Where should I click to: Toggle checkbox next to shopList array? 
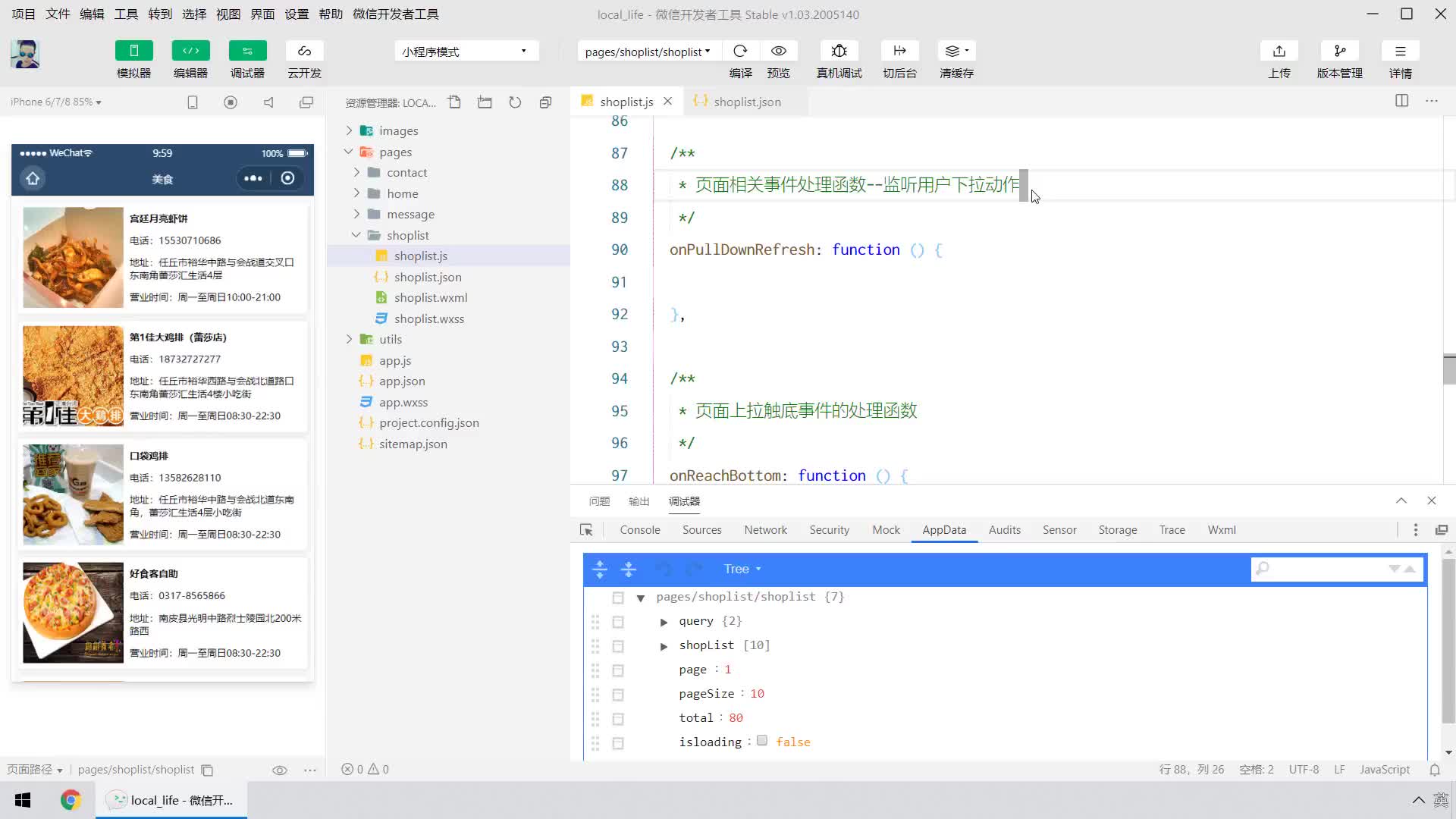click(618, 645)
